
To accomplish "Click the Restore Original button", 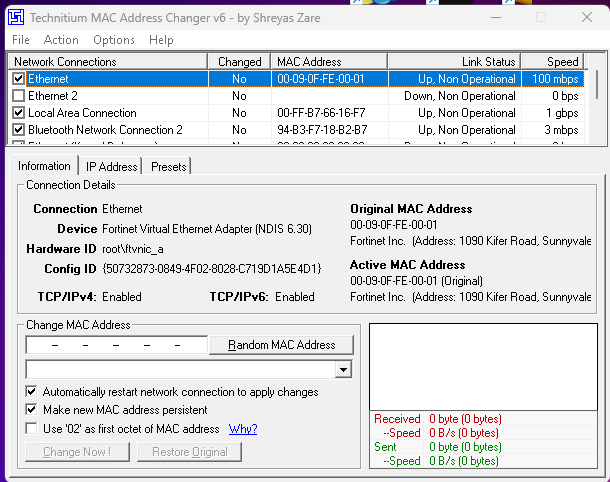I will [189, 452].
